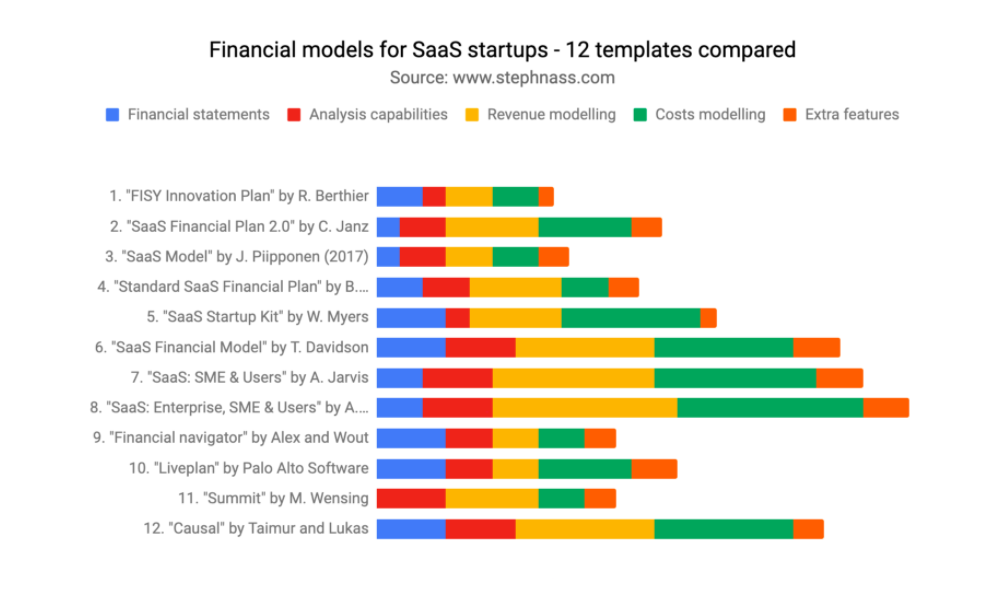Click green segment of the Causal bar

tap(724, 529)
